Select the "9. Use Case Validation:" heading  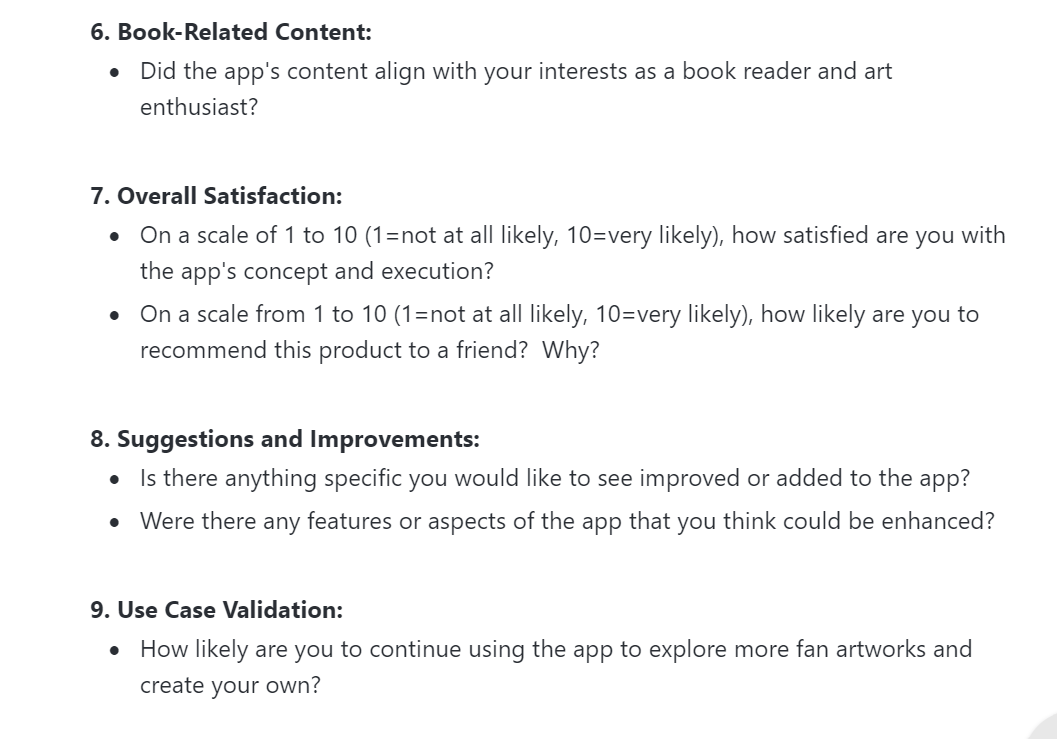[216, 610]
